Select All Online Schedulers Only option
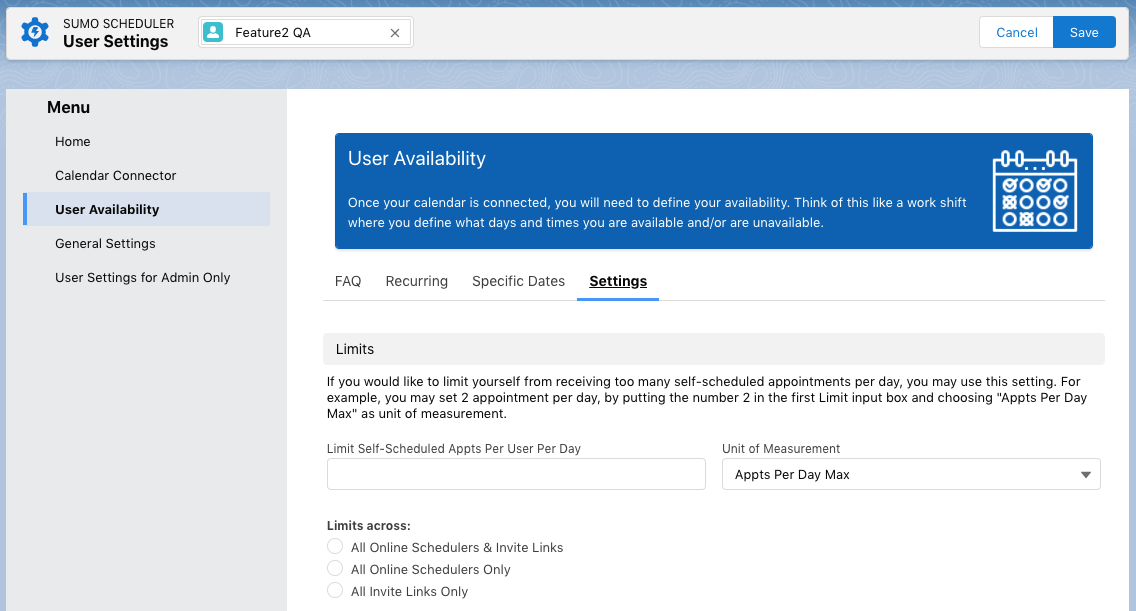 (335, 569)
